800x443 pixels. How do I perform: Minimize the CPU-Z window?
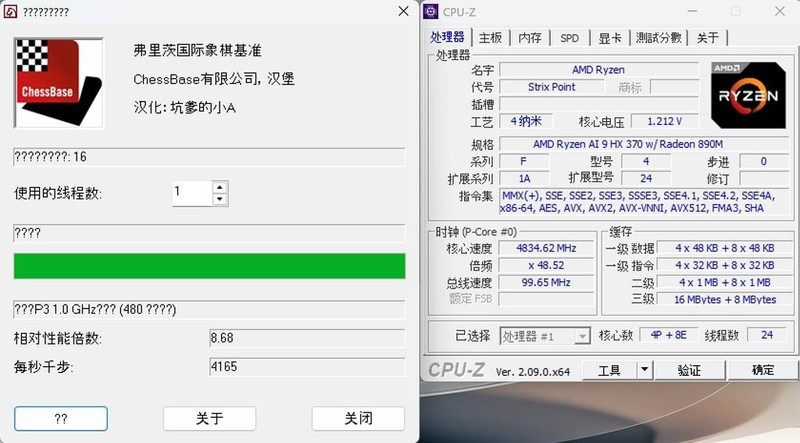(x=692, y=11)
